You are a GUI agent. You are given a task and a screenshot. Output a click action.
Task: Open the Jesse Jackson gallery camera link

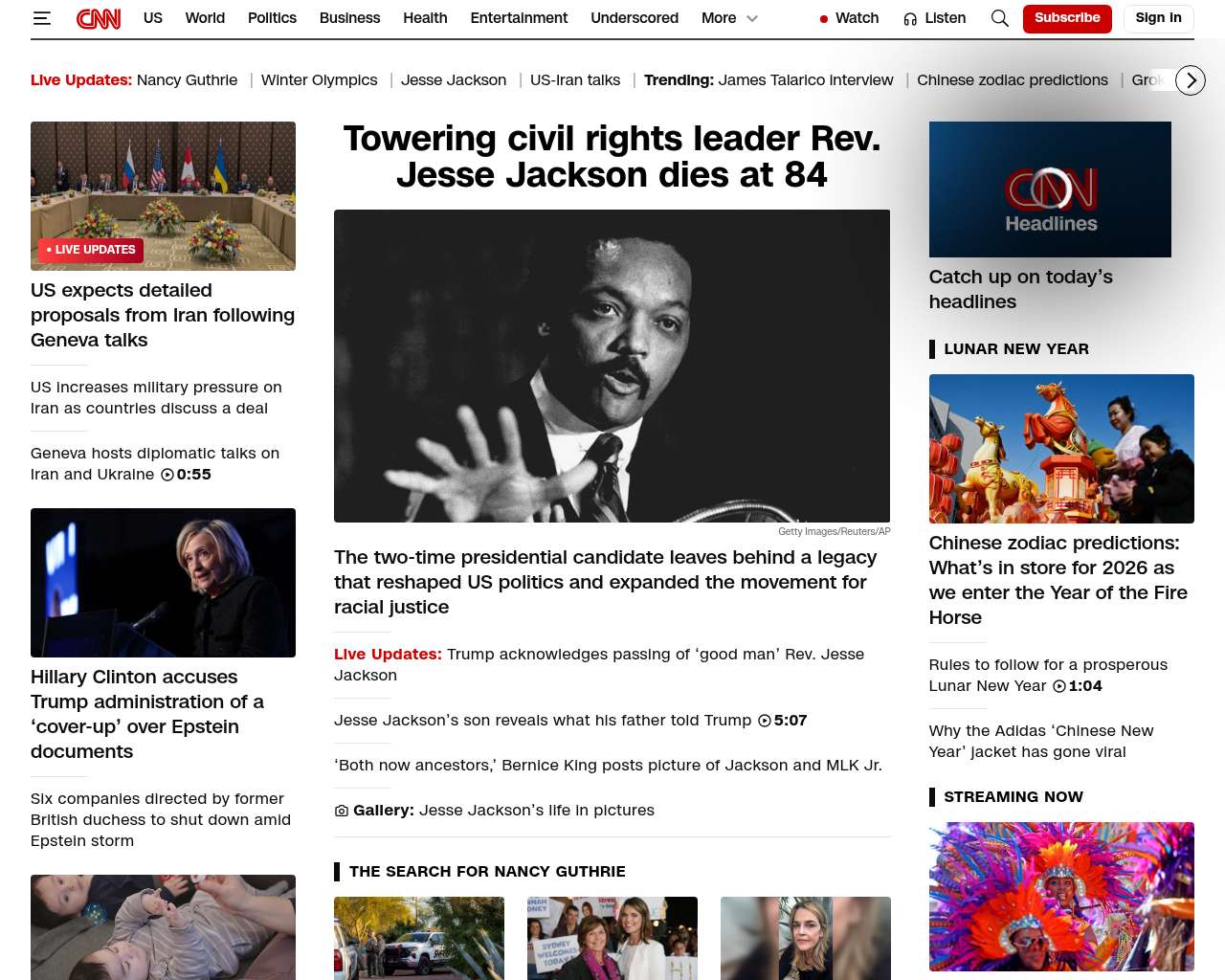pyautogui.click(x=342, y=811)
